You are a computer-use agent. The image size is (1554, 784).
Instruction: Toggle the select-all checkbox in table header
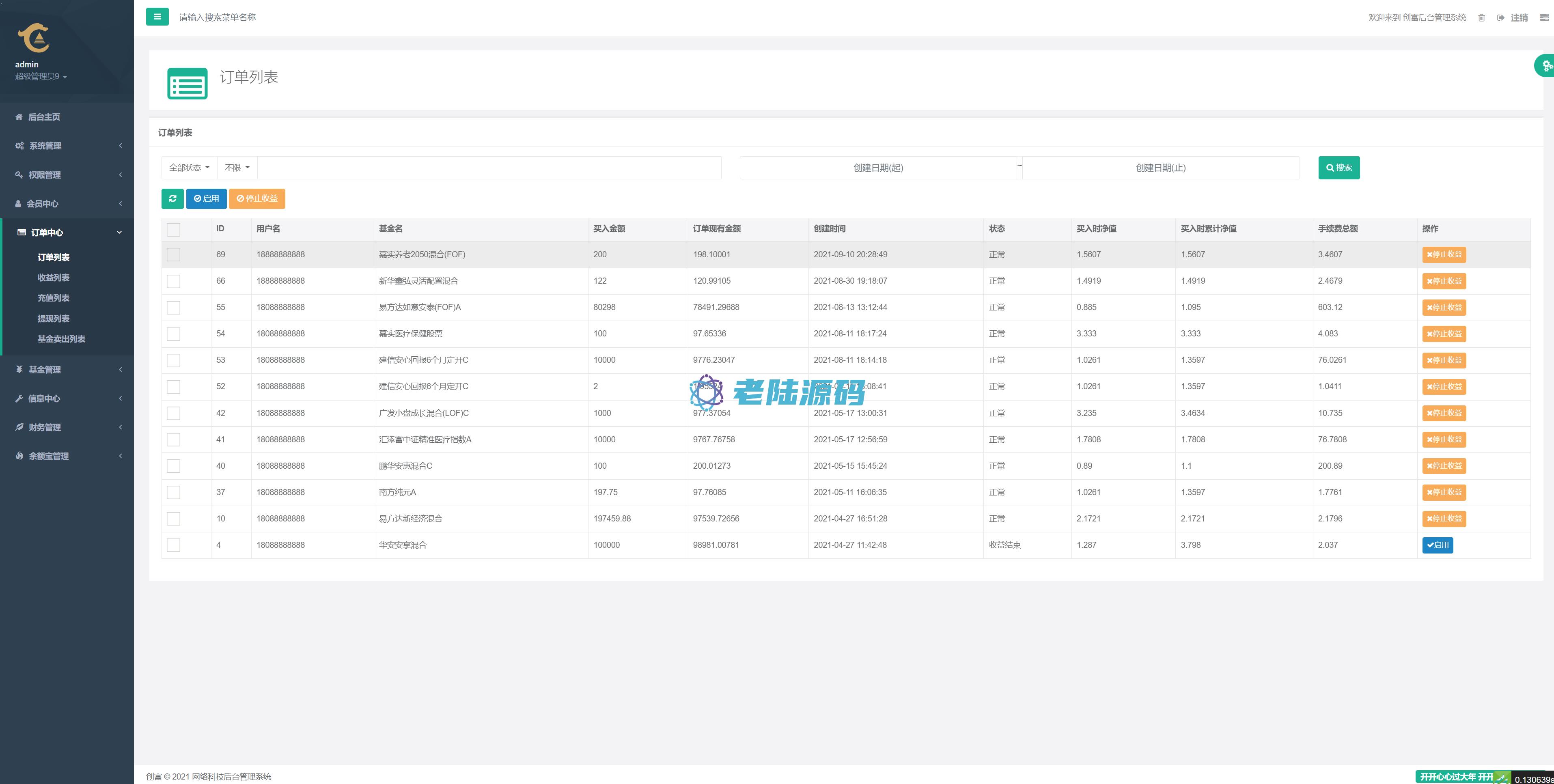[x=173, y=230]
